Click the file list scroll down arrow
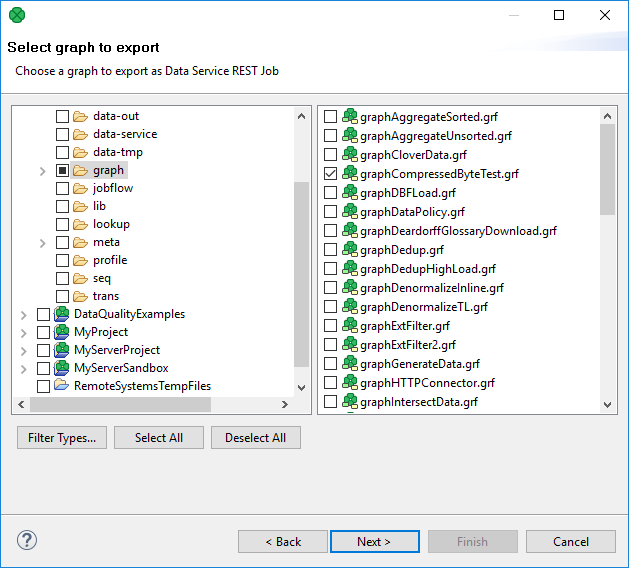This screenshot has width=629, height=568. [x=607, y=404]
